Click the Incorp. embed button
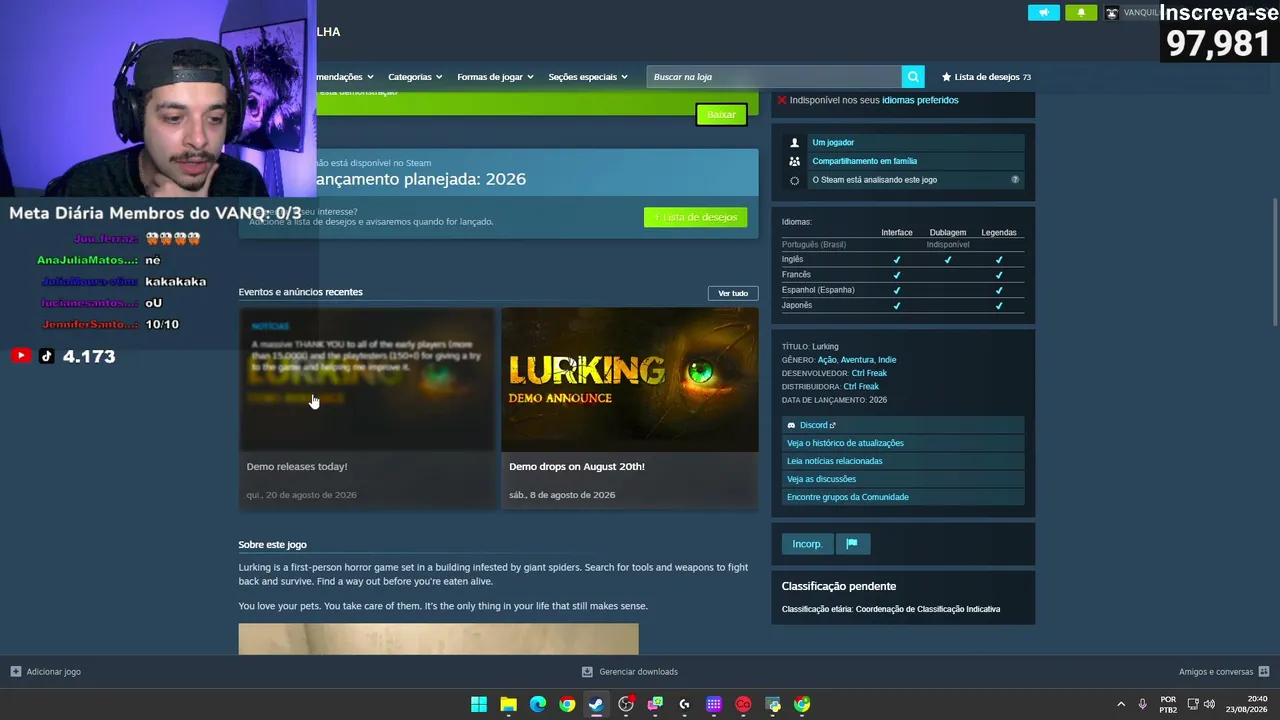1280x720 pixels. [807, 544]
